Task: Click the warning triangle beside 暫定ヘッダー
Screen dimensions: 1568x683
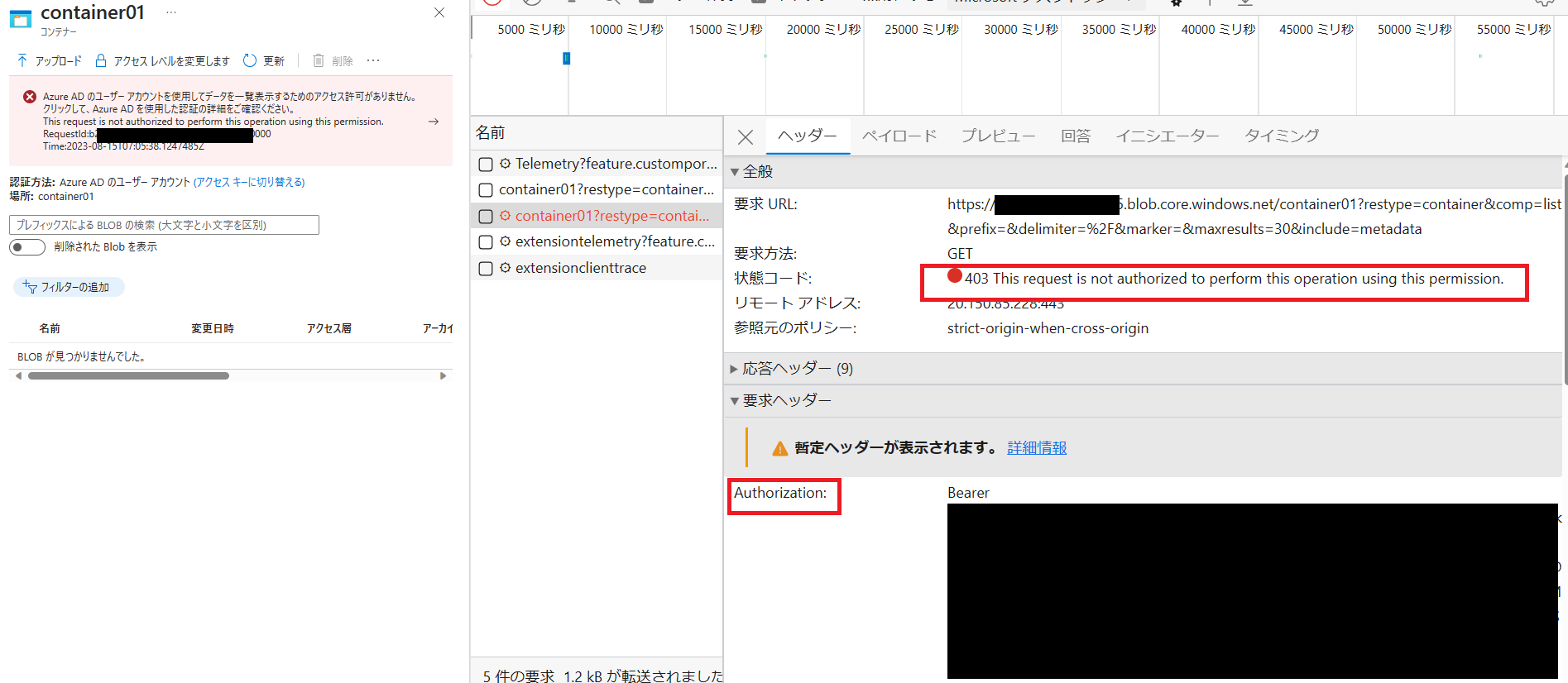Action: click(779, 448)
